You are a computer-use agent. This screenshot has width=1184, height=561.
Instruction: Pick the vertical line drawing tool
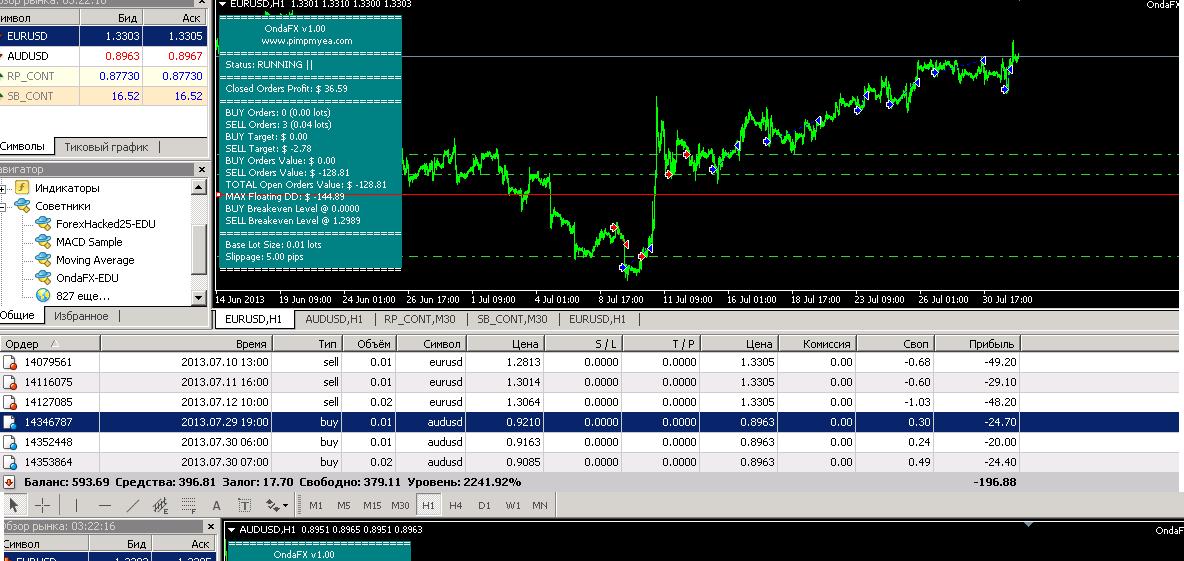point(76,505)
